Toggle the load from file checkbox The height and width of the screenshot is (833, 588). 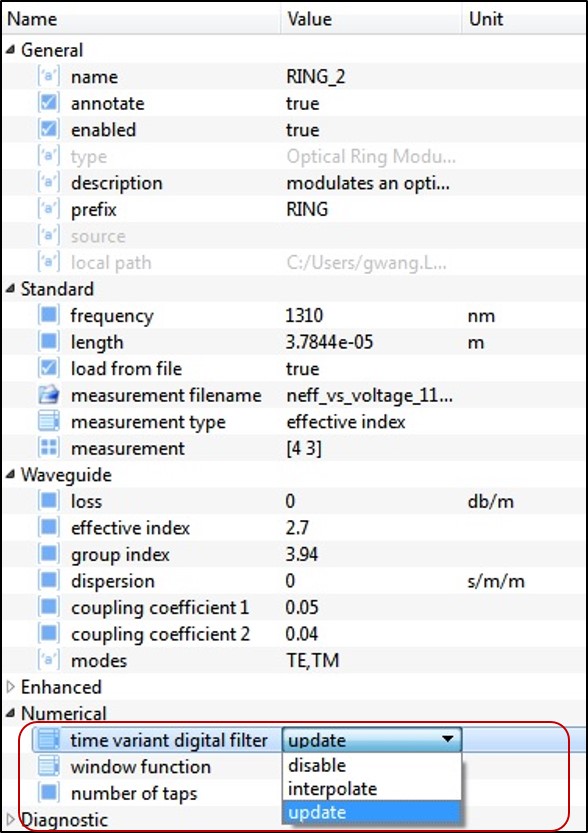coord(48,368)
